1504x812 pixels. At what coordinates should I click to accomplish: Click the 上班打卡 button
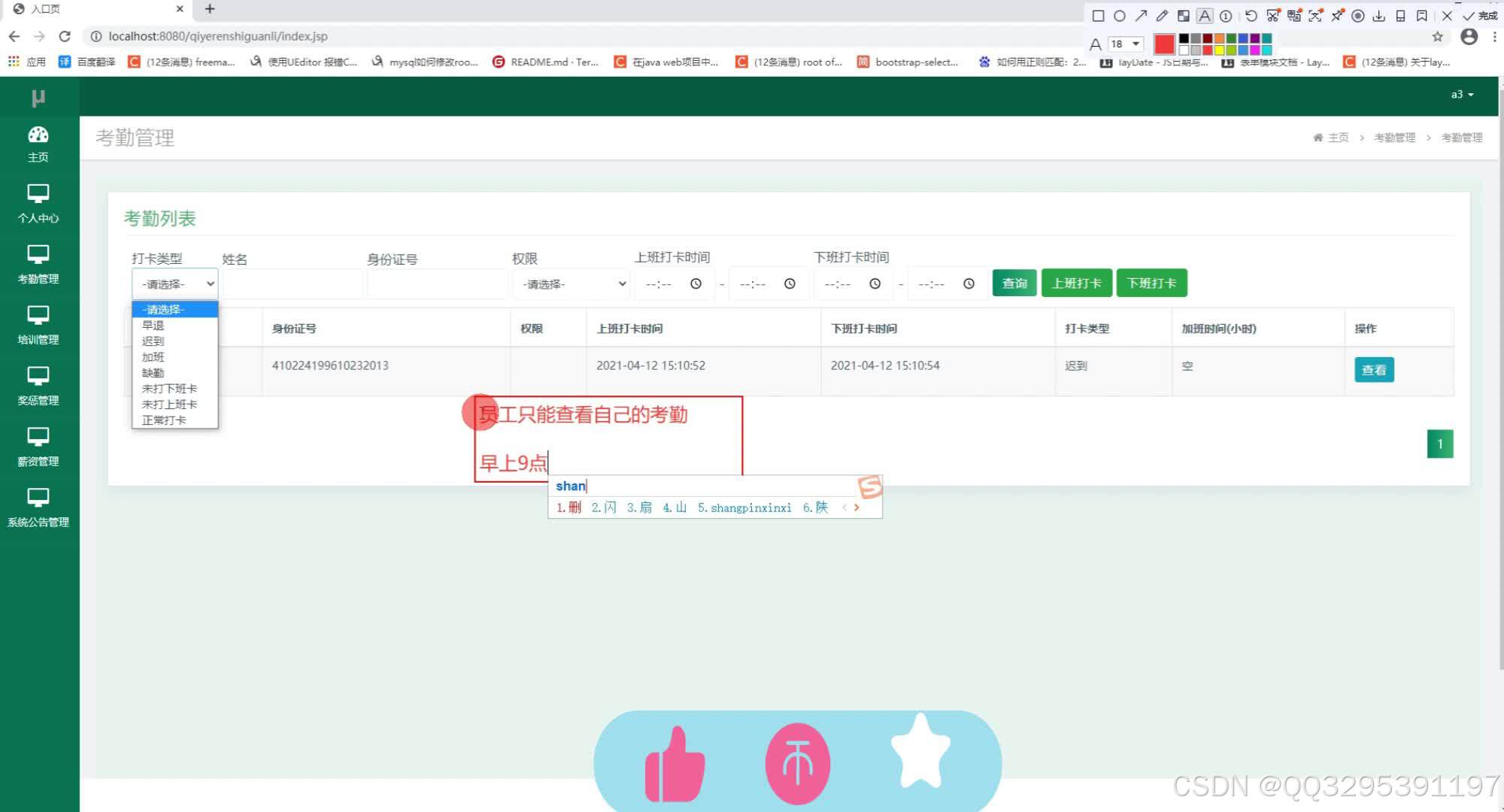click(x=1076, y=283)
